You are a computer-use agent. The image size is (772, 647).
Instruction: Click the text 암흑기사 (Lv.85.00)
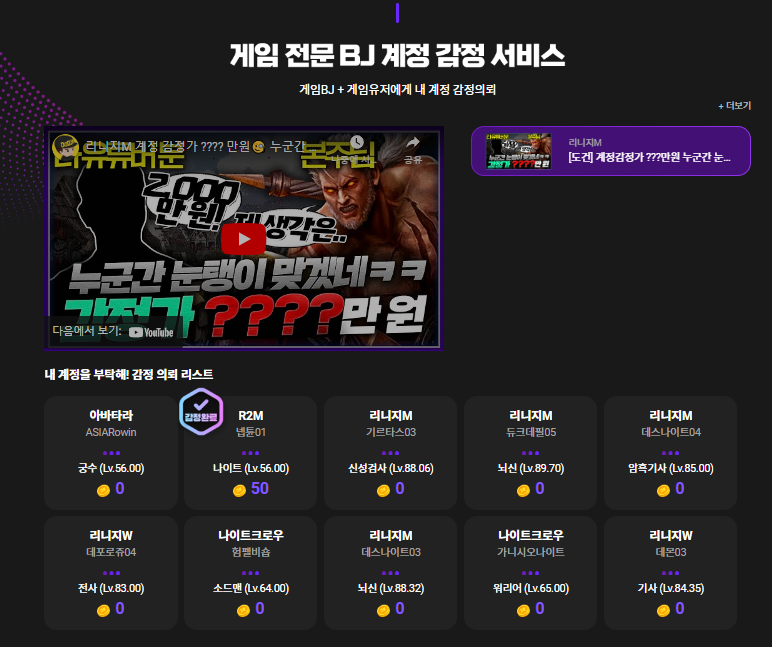click(x=671, y=468)
